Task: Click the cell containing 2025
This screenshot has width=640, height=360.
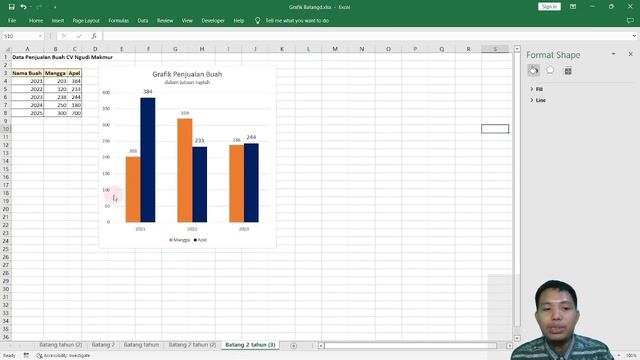Action: 27,113
